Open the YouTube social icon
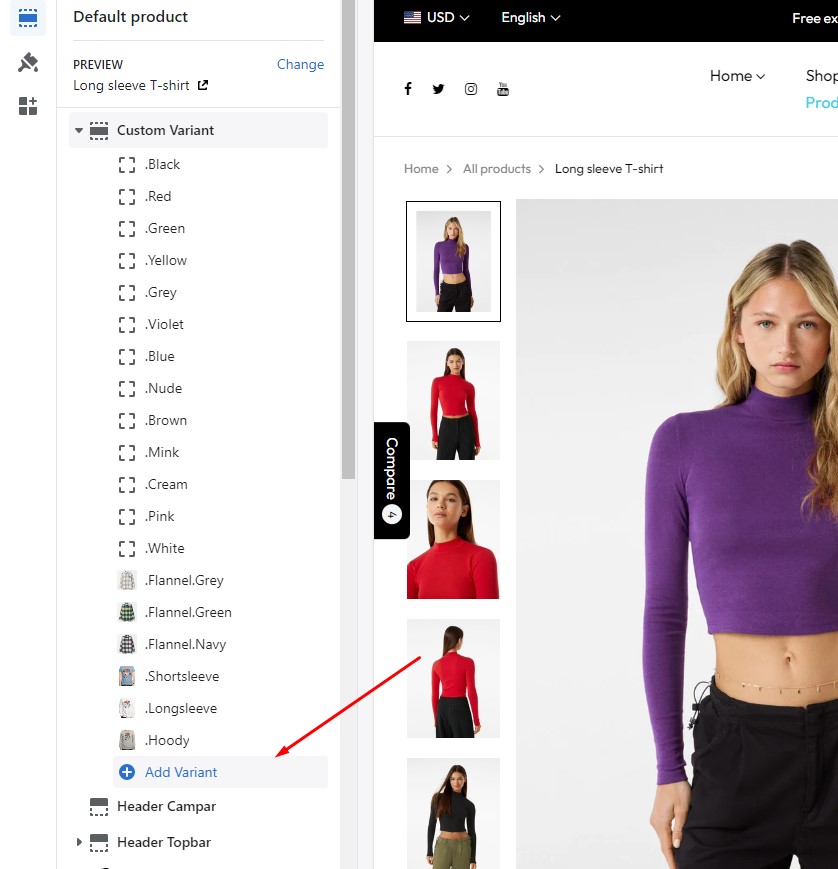This screenshot has height=869, width=838. 503,89
